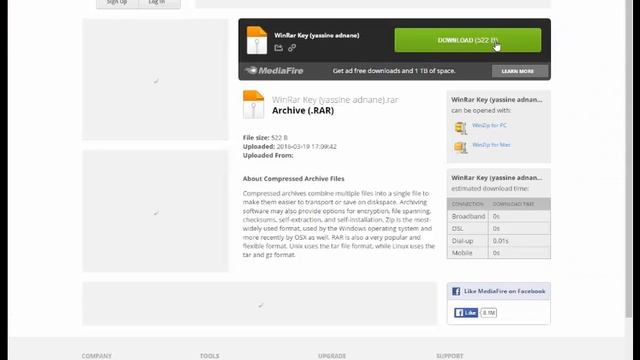Click the Facebook Like button
The height and width of the screenshot is (360, 640).
[466, 313]
